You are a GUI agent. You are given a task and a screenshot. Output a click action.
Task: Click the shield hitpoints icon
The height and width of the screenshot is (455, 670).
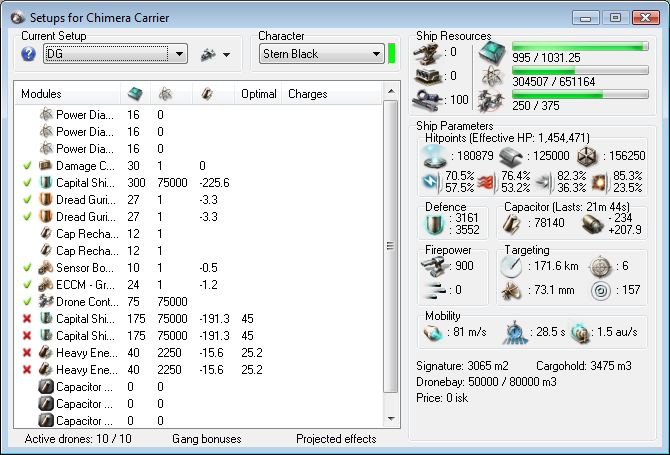pos(435,156)
